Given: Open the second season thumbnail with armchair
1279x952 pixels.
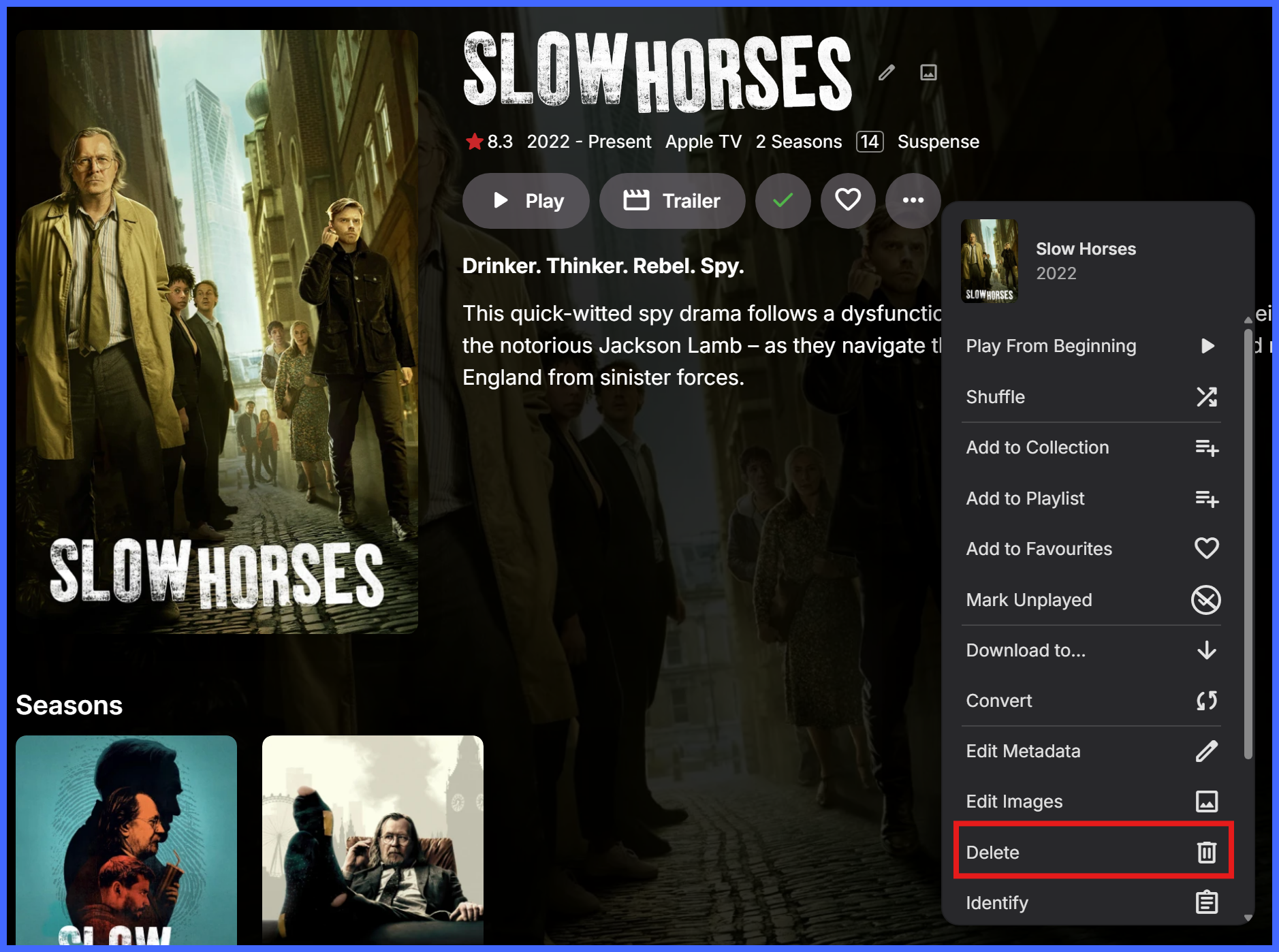Looking at the screenshot, I should 373,840.
